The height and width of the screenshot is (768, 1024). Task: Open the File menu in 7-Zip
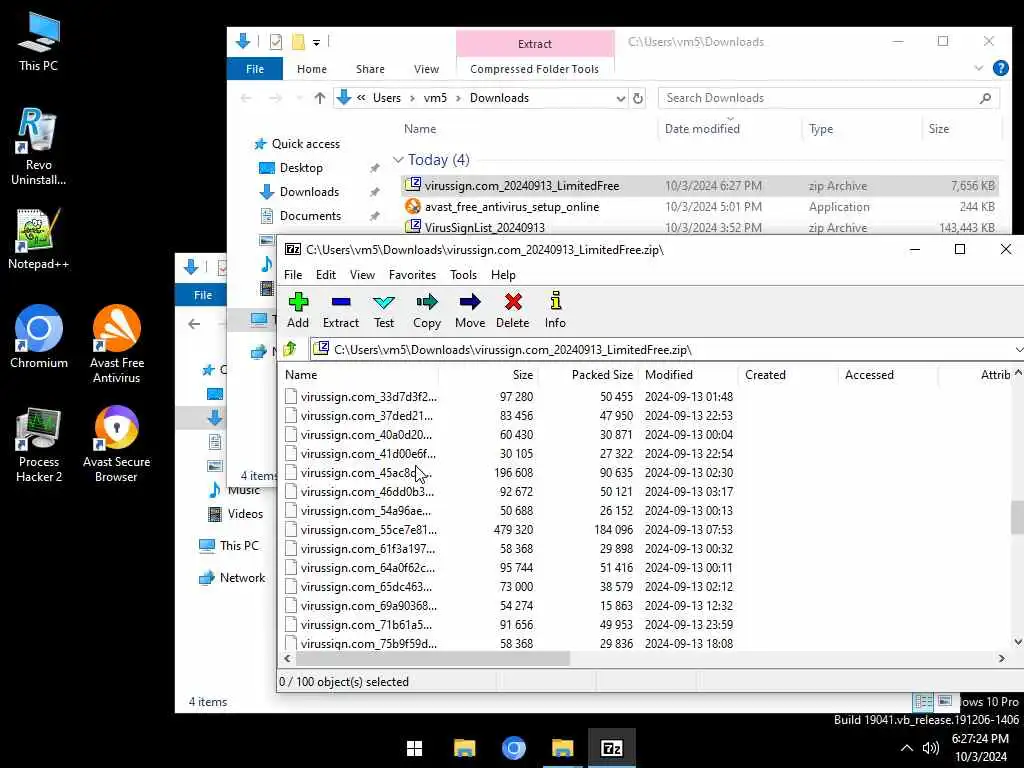[293, 275]
